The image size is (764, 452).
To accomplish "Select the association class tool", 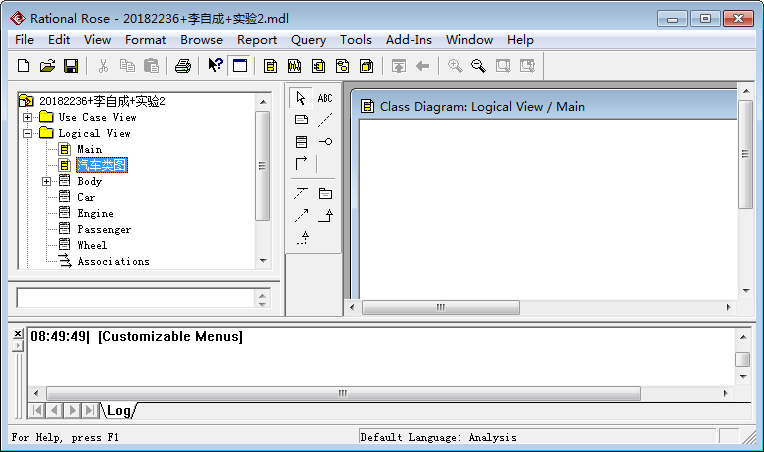I will click(x=301, y=194).
